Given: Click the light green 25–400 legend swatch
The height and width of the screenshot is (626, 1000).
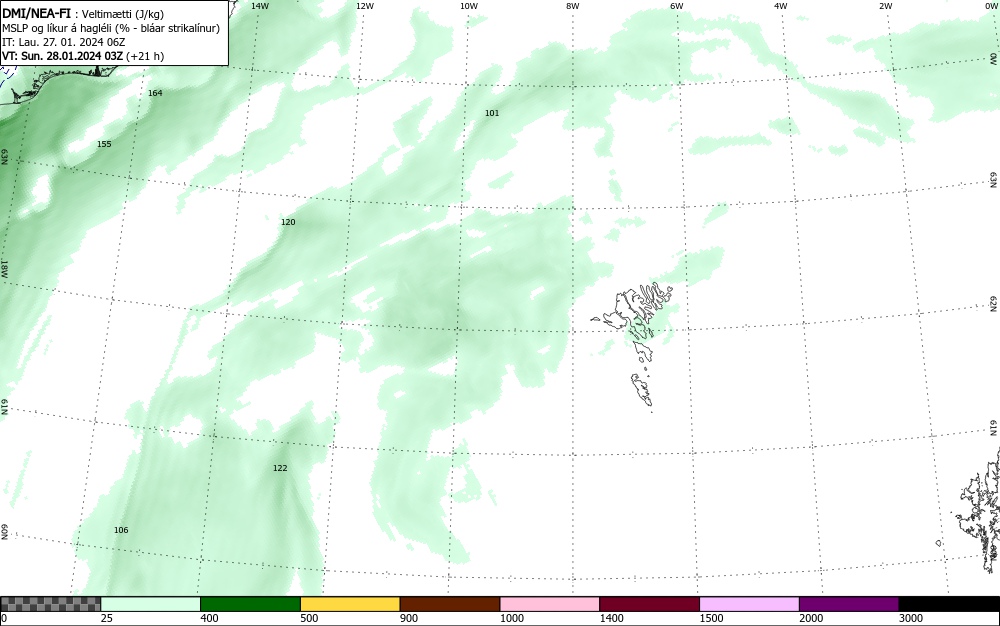Looking at the screenshot, I should [150, 604].
